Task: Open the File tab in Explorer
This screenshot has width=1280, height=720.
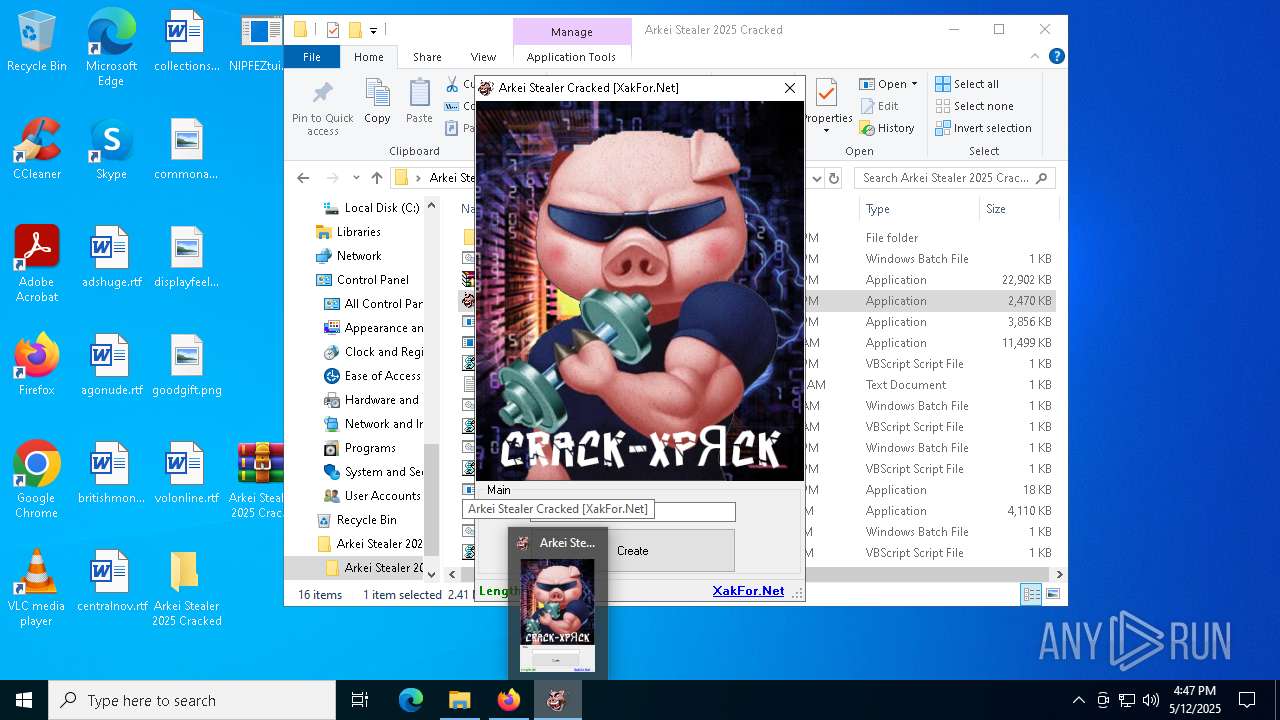Action: (x=312, y=57)
